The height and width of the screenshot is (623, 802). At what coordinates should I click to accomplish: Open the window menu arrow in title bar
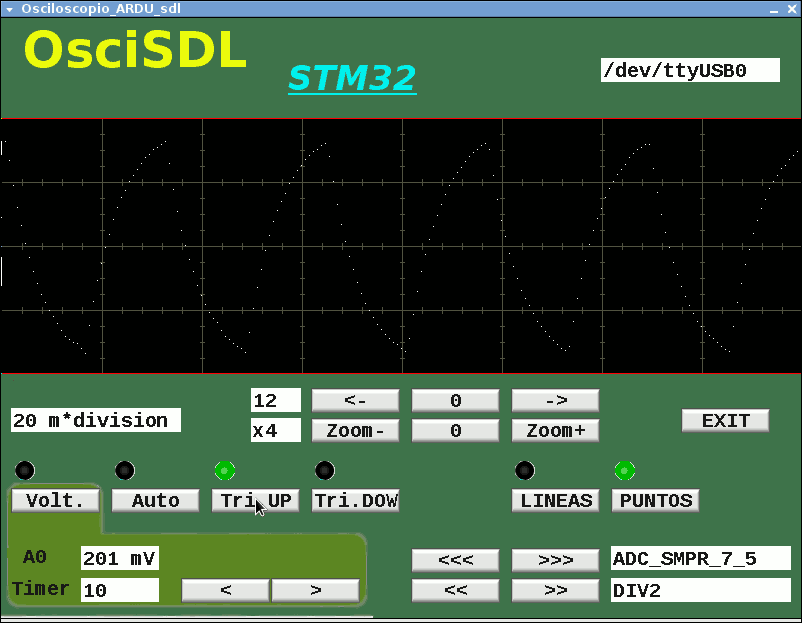point(9,9)
